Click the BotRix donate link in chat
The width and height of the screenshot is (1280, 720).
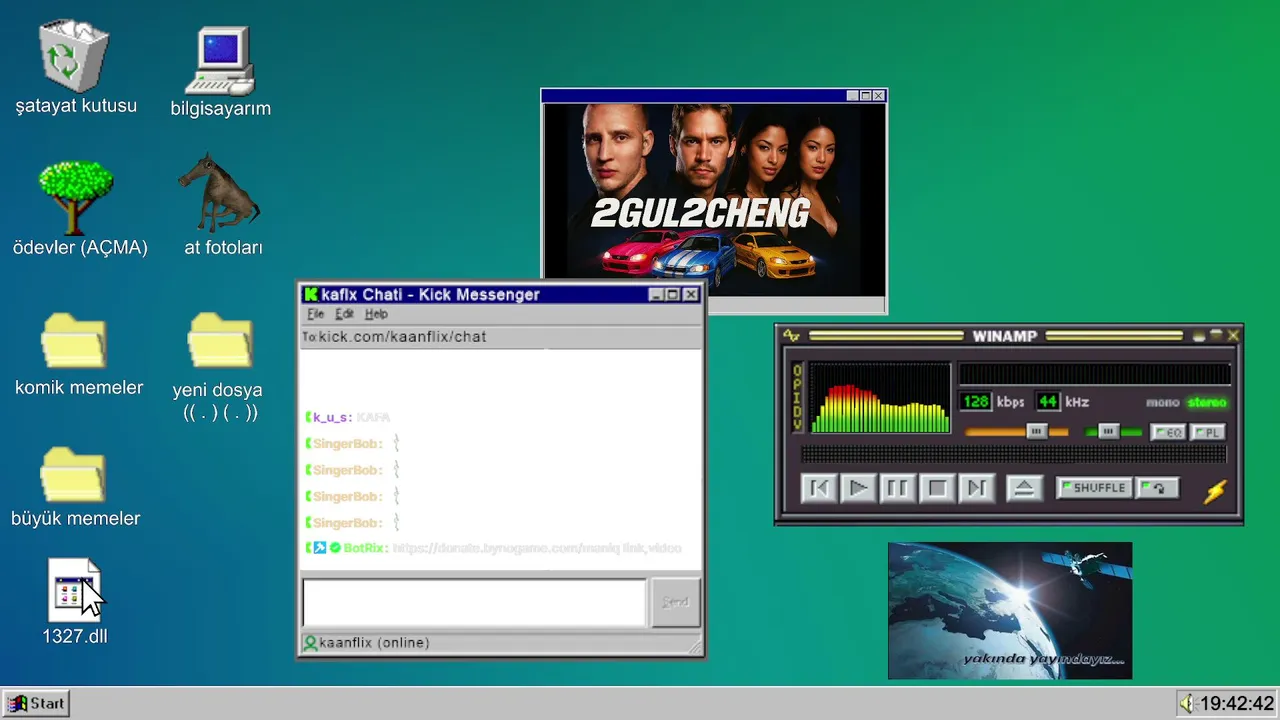[536, 548]
